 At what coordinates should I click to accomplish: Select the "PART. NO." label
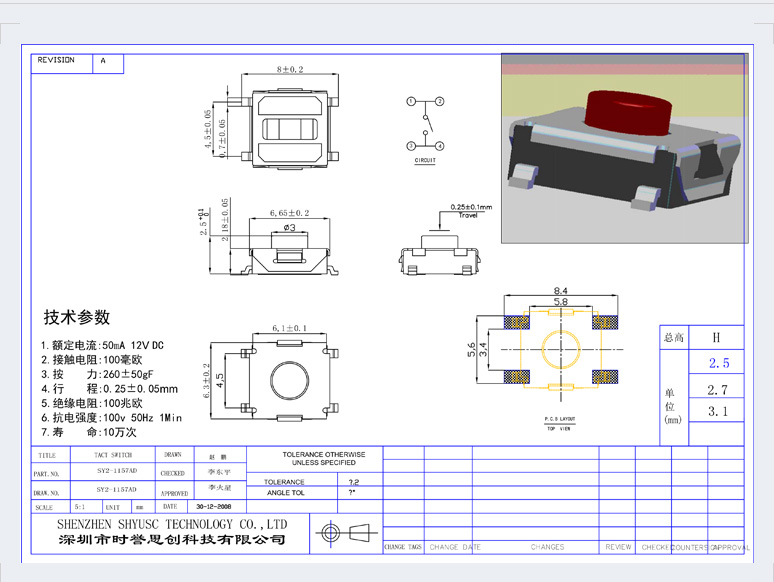46,474
